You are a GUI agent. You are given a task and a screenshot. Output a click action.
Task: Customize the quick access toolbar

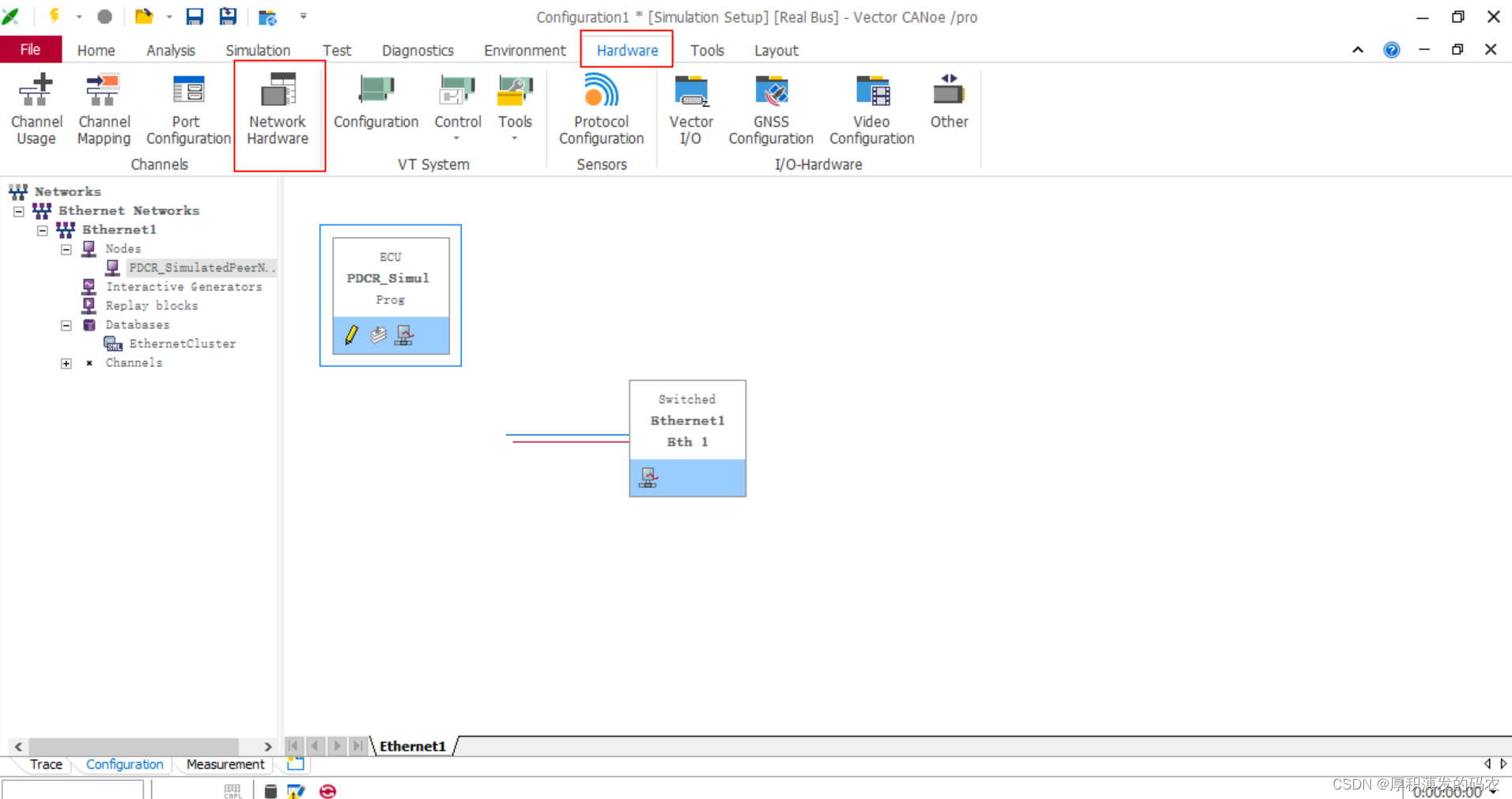point(303,16)
